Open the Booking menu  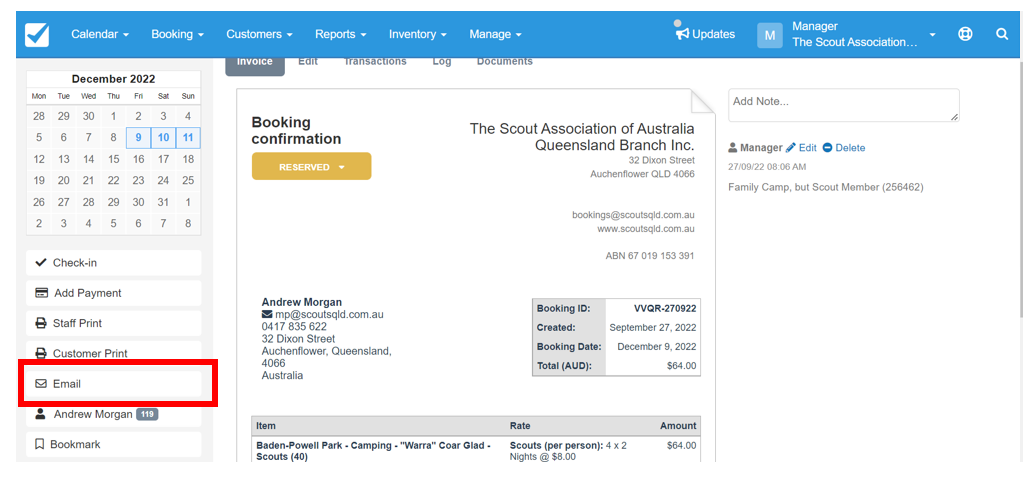[x=178, y=34]
